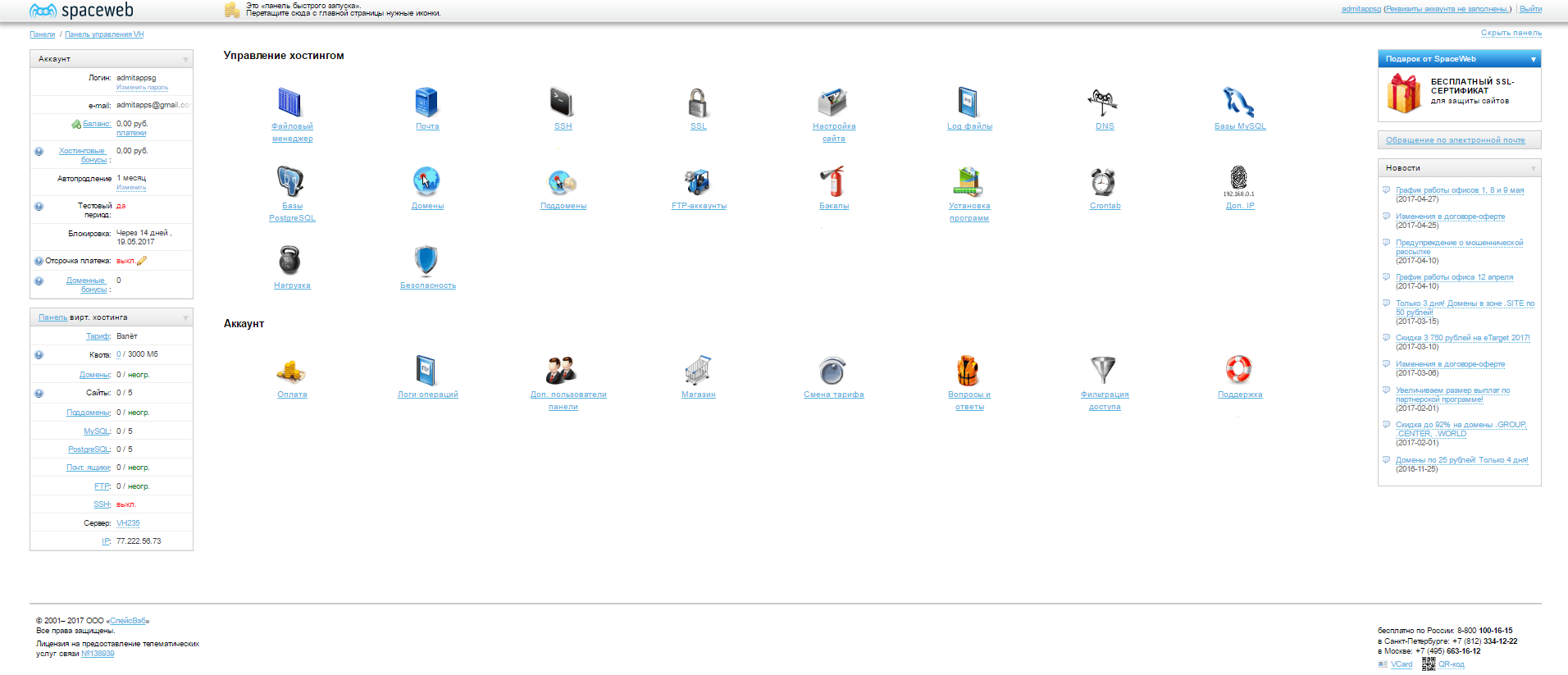Open the IP link in hosting panel
Viewport: 1568px width, 675px height.
(x=106, y=541)
